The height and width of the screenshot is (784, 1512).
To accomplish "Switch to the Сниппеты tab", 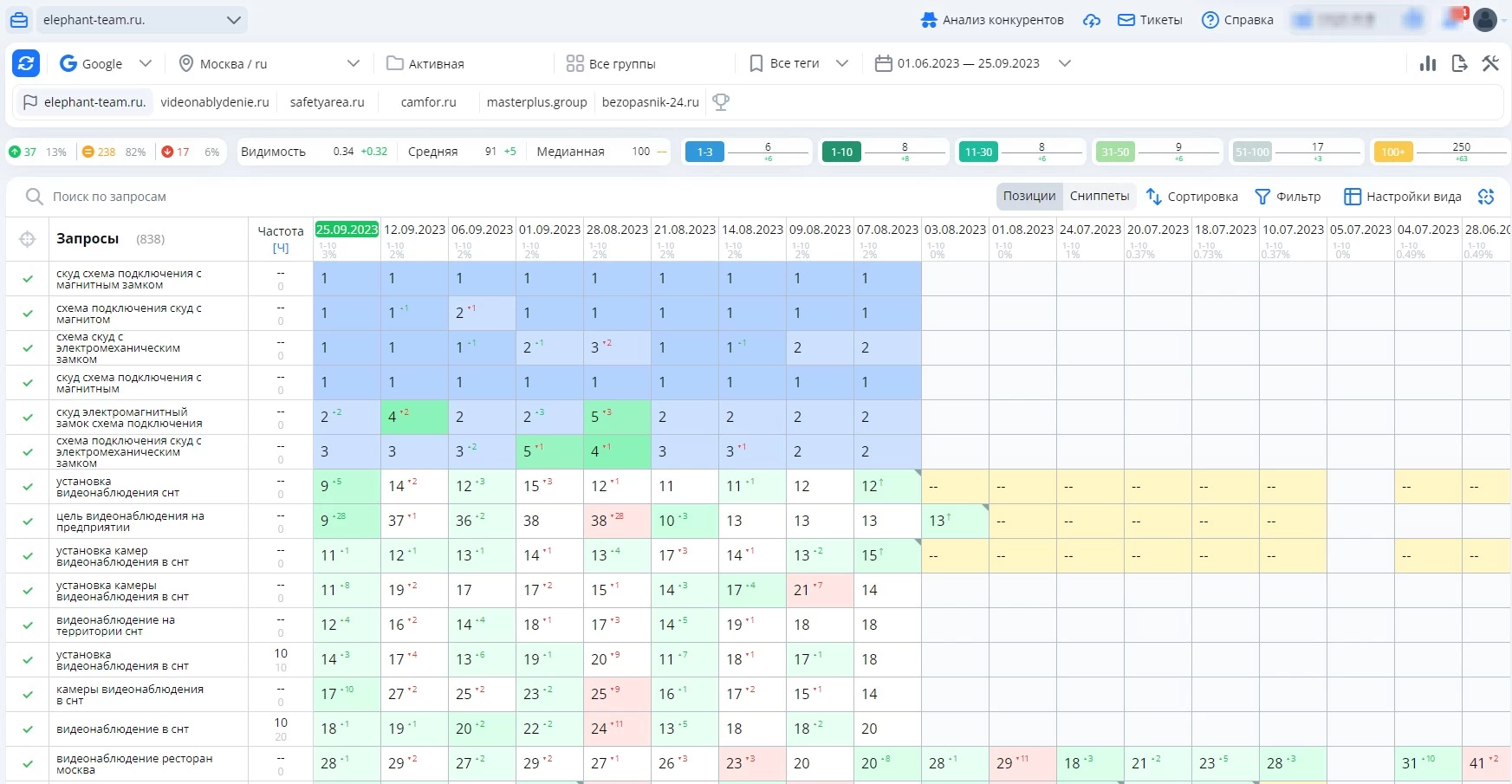I will [x=1099, y=197].
